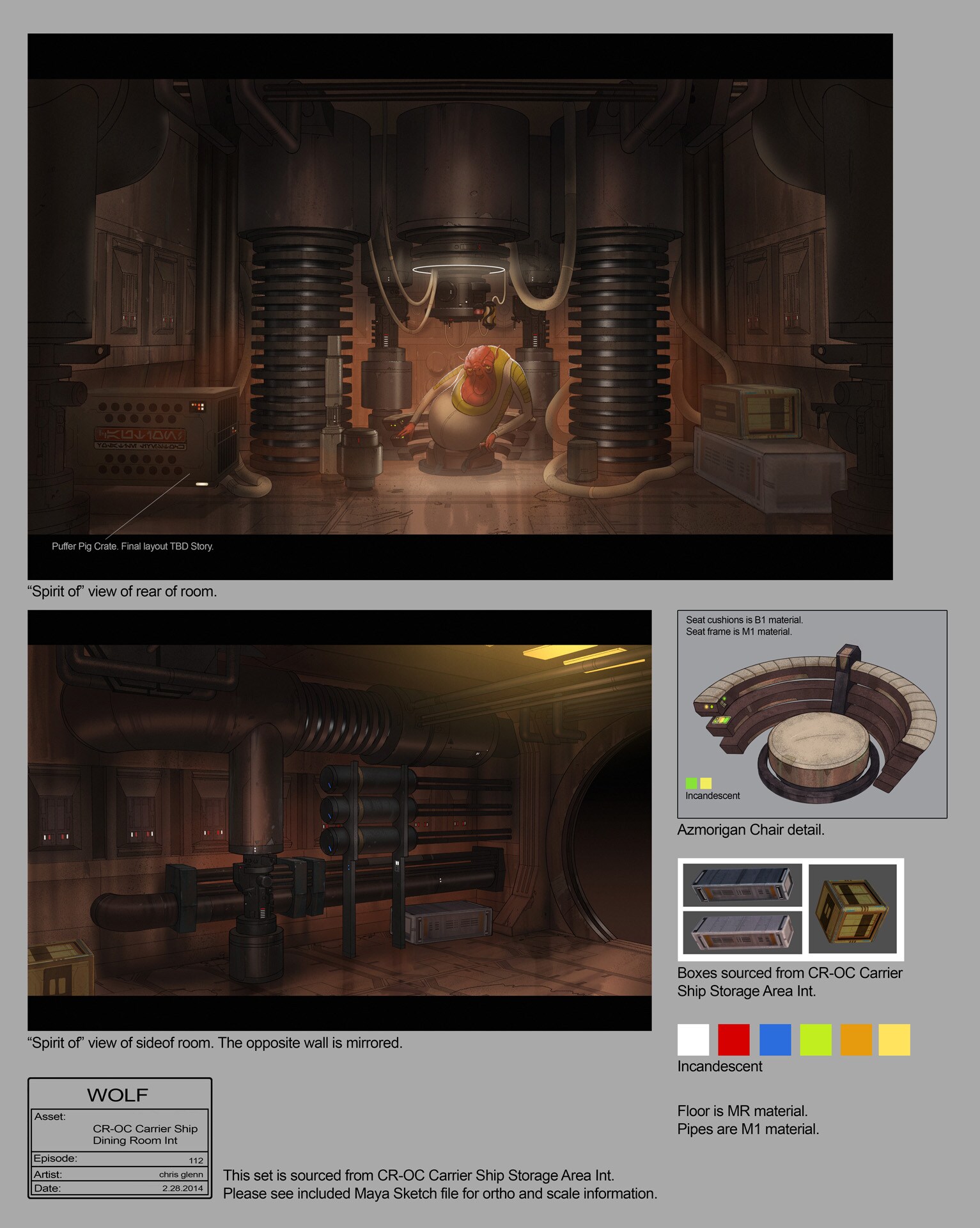Image resolution: width=980 pixels, height=1228 pixels.
Task: Click the 'Floor is MR material.' text
Action: pyautogui.click(x=742, y=1111)
